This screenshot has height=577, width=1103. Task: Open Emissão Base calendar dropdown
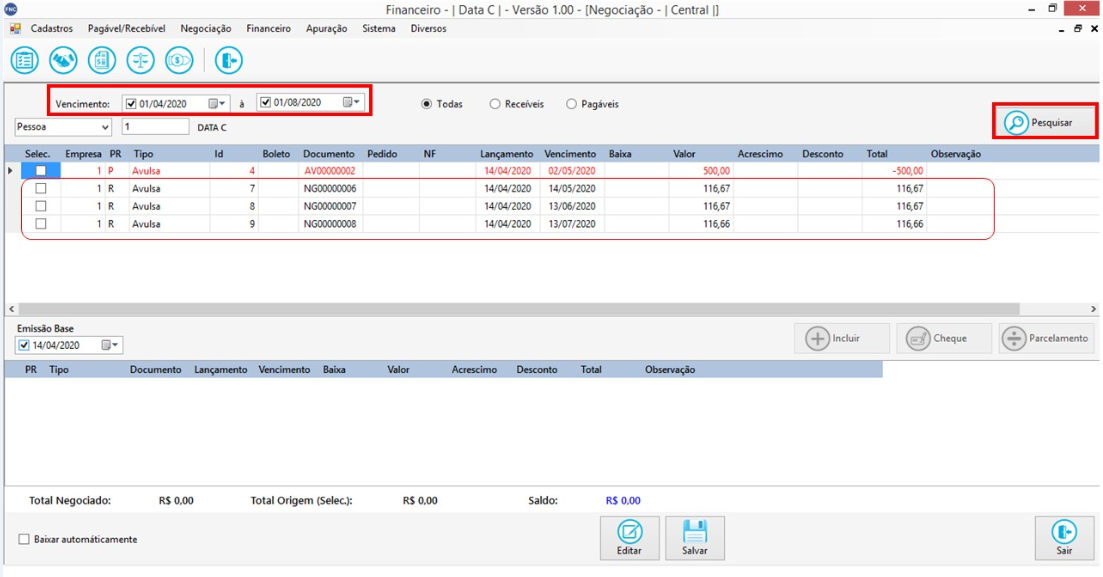(x=110, y=345)
